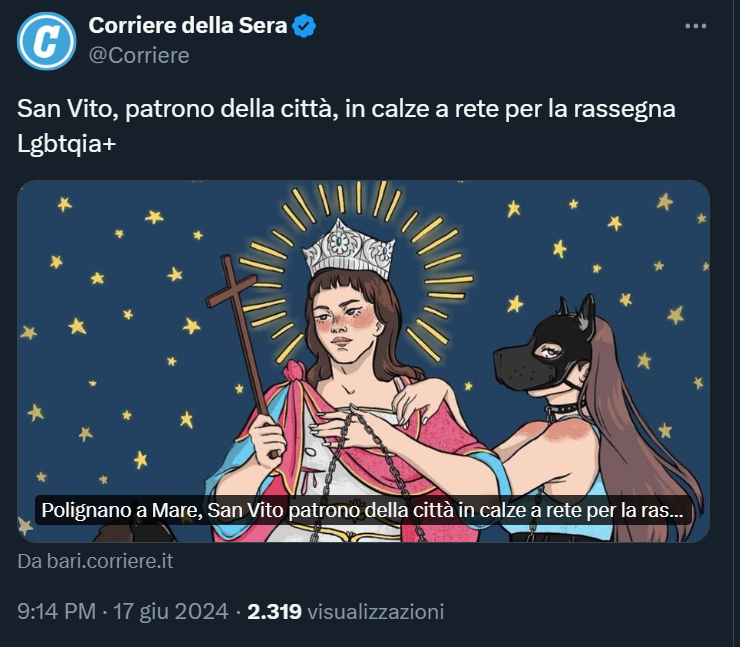Screen dimensions: 740x647
Task: Open the Corriere della Sera display name
Action: pyautogui.click(x=188, y=26)
